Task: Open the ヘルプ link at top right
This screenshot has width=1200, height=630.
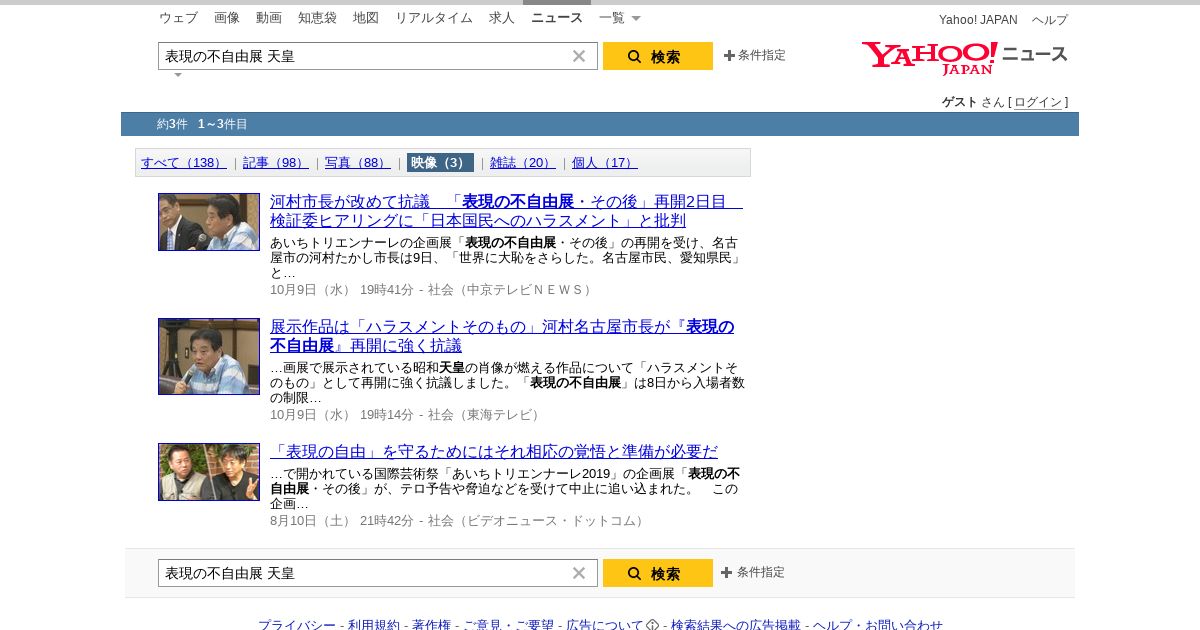Action: (x=1050, y=20)
